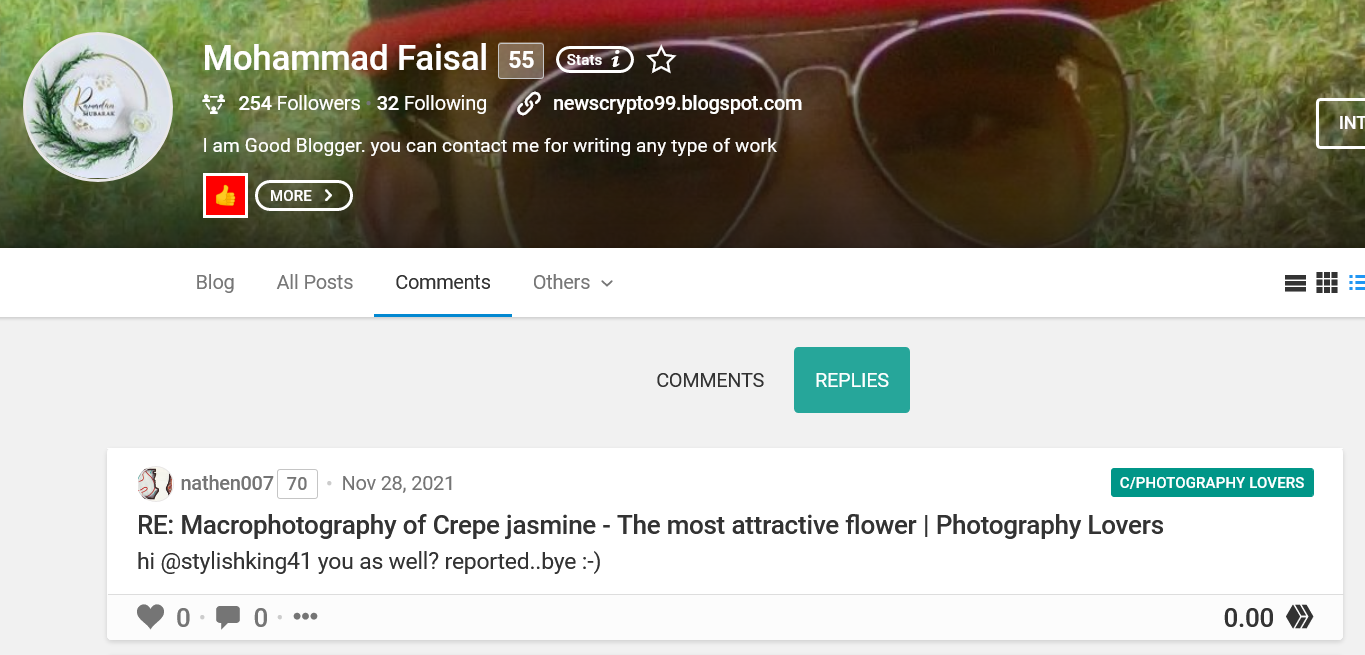
Task: Choose the compact list view icon
Action: tap(1358, 282)
